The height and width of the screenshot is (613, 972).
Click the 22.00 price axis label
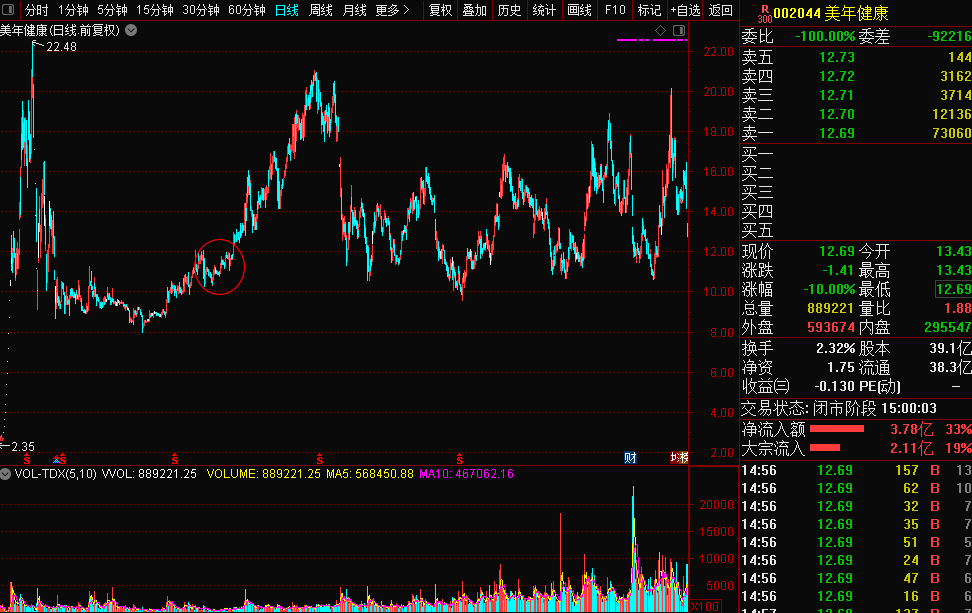coord(718,52)
